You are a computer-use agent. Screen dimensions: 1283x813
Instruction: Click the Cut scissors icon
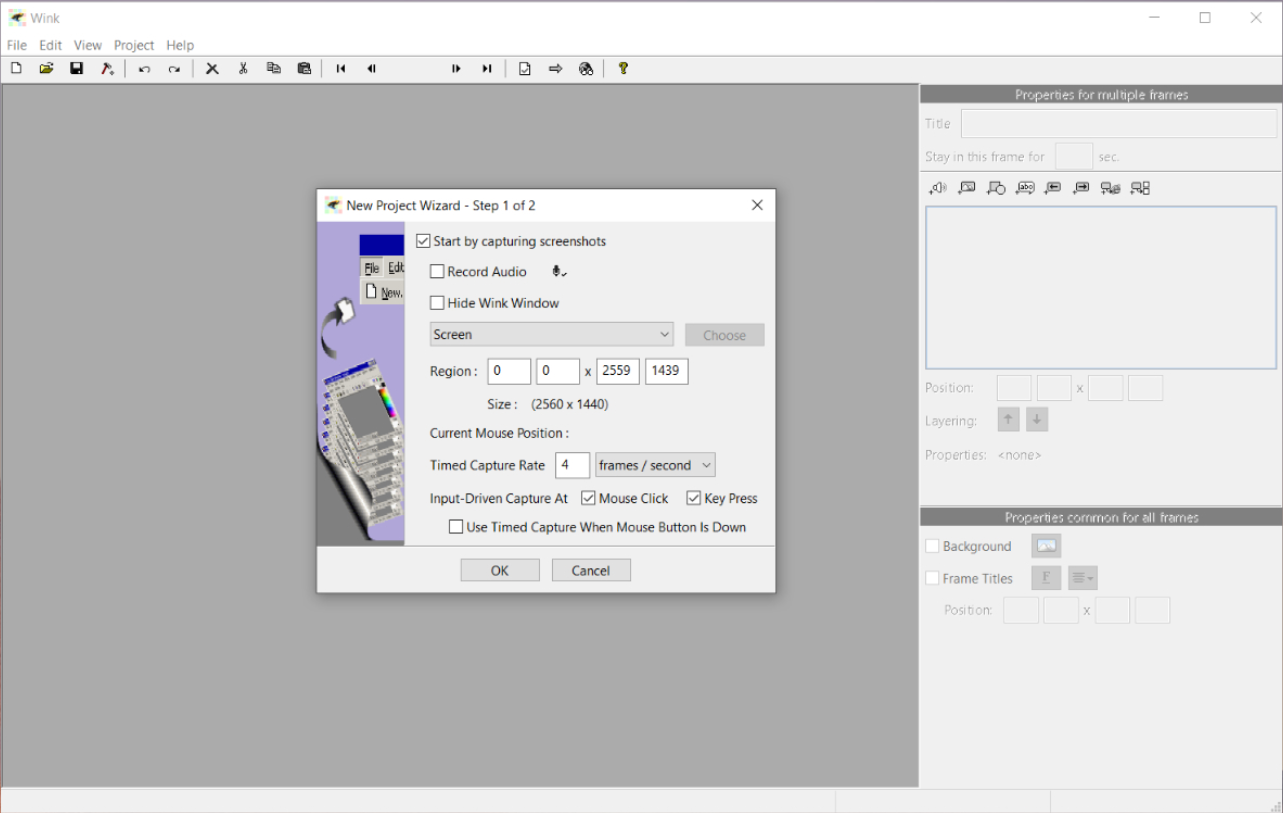pyautogui.click(x=243, y=69)
